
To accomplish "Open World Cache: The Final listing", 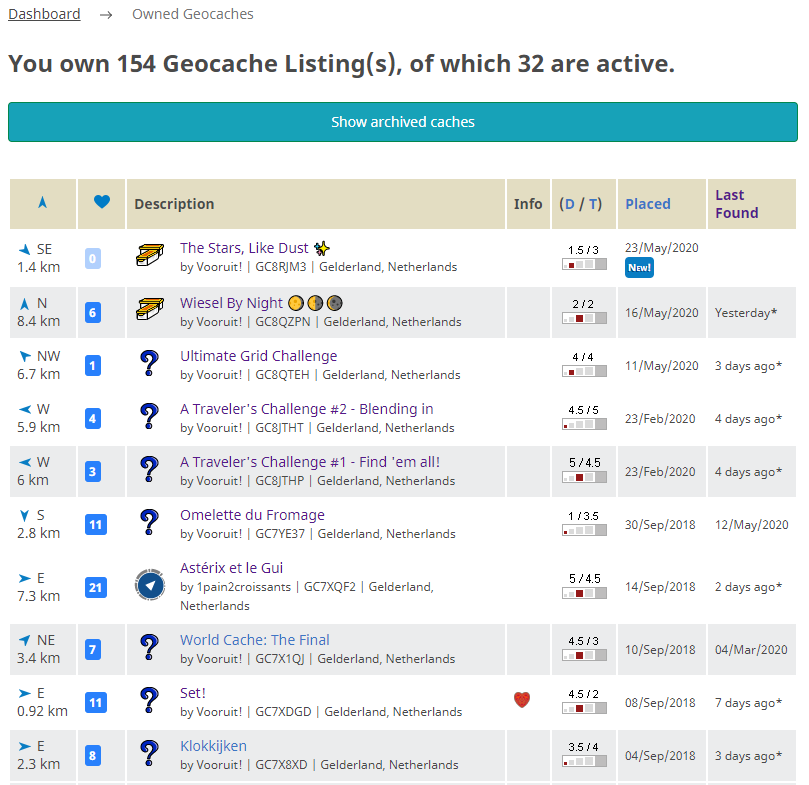I will click(254, 640).
